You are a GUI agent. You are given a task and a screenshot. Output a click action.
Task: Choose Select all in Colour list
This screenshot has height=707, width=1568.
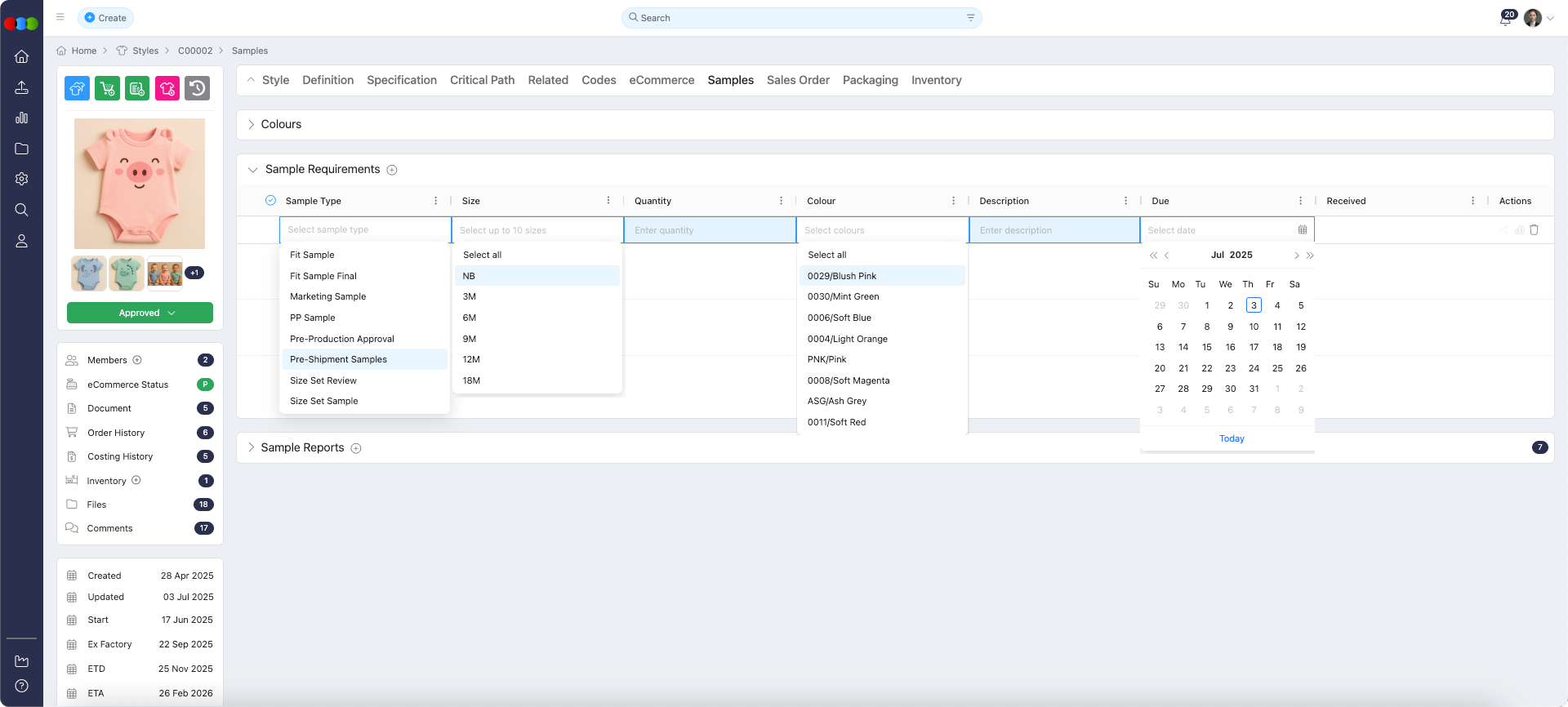point(827,255)
